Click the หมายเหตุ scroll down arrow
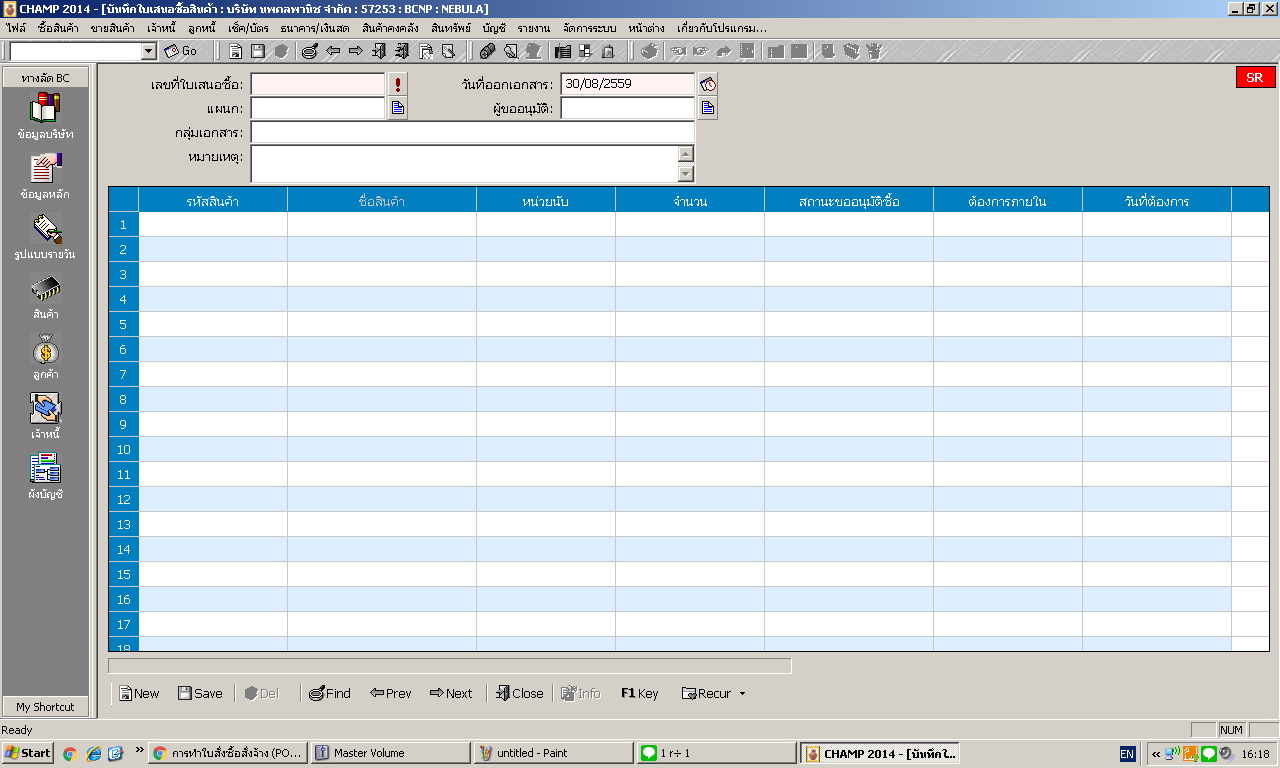The width and height of the screenshot is (1280, 768). tap(686, 175)
